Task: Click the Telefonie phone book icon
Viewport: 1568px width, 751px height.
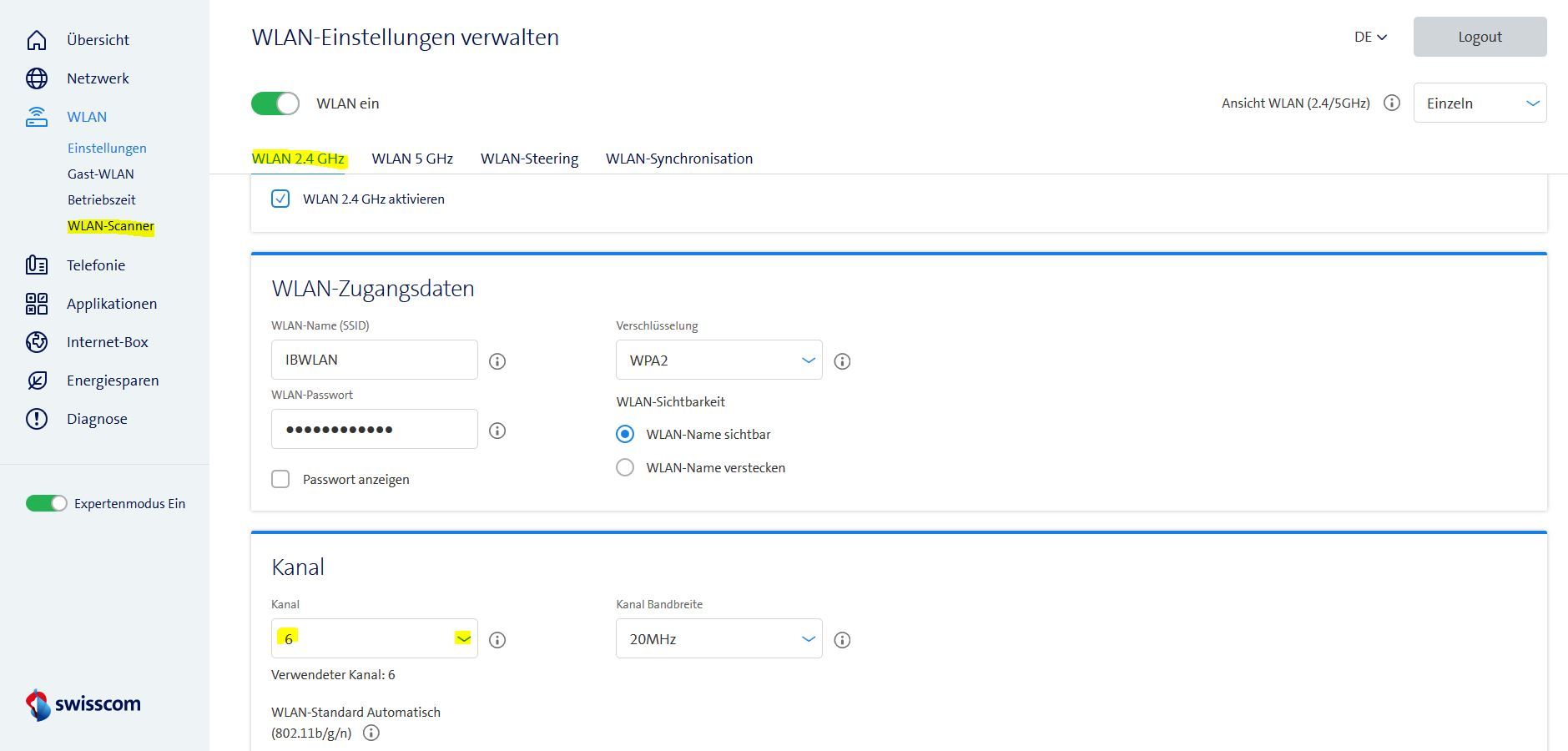Action: point(37,265)
